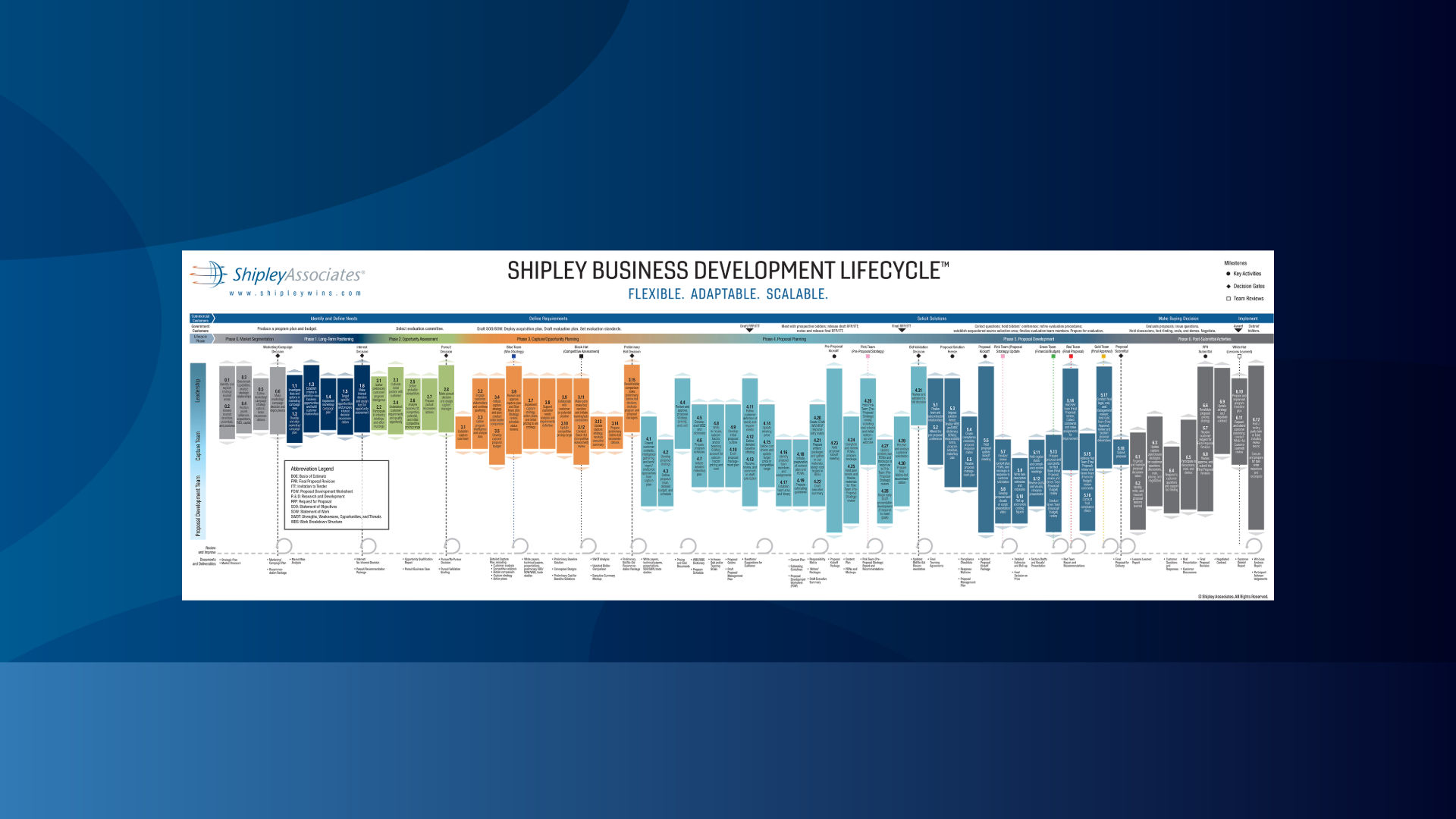
Task: Select the Gold Team yellow milestone marker
Action: (x=1103, y=356)
